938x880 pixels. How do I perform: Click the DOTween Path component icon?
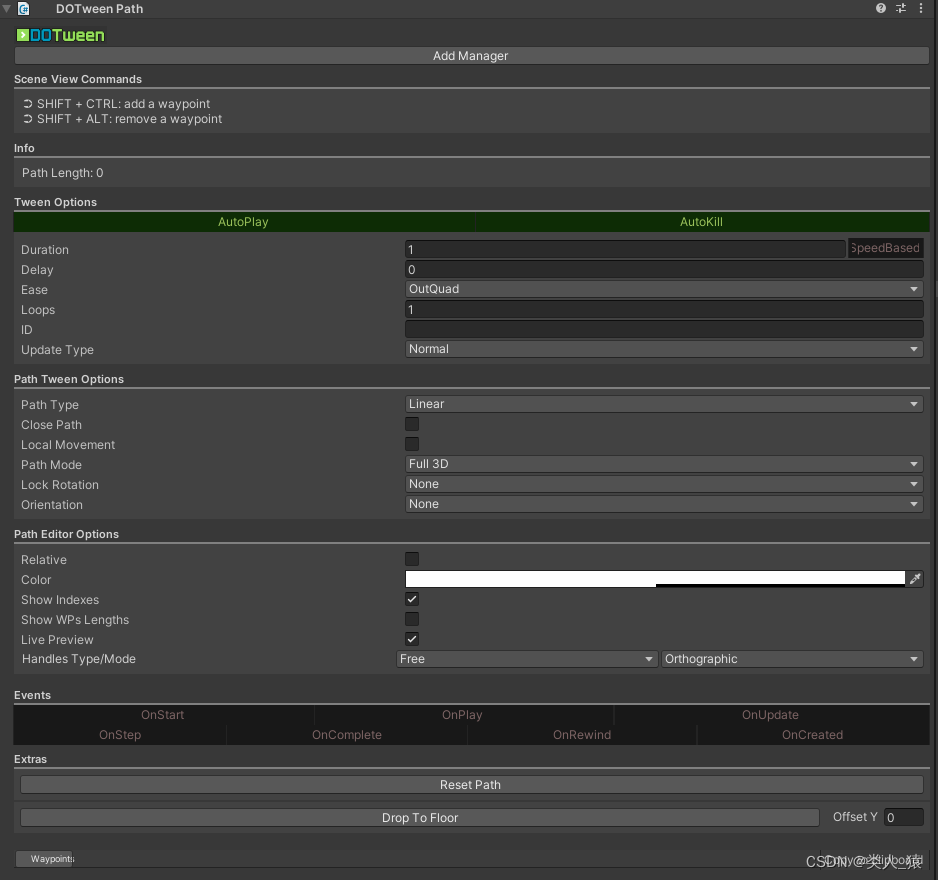point(22,9)
